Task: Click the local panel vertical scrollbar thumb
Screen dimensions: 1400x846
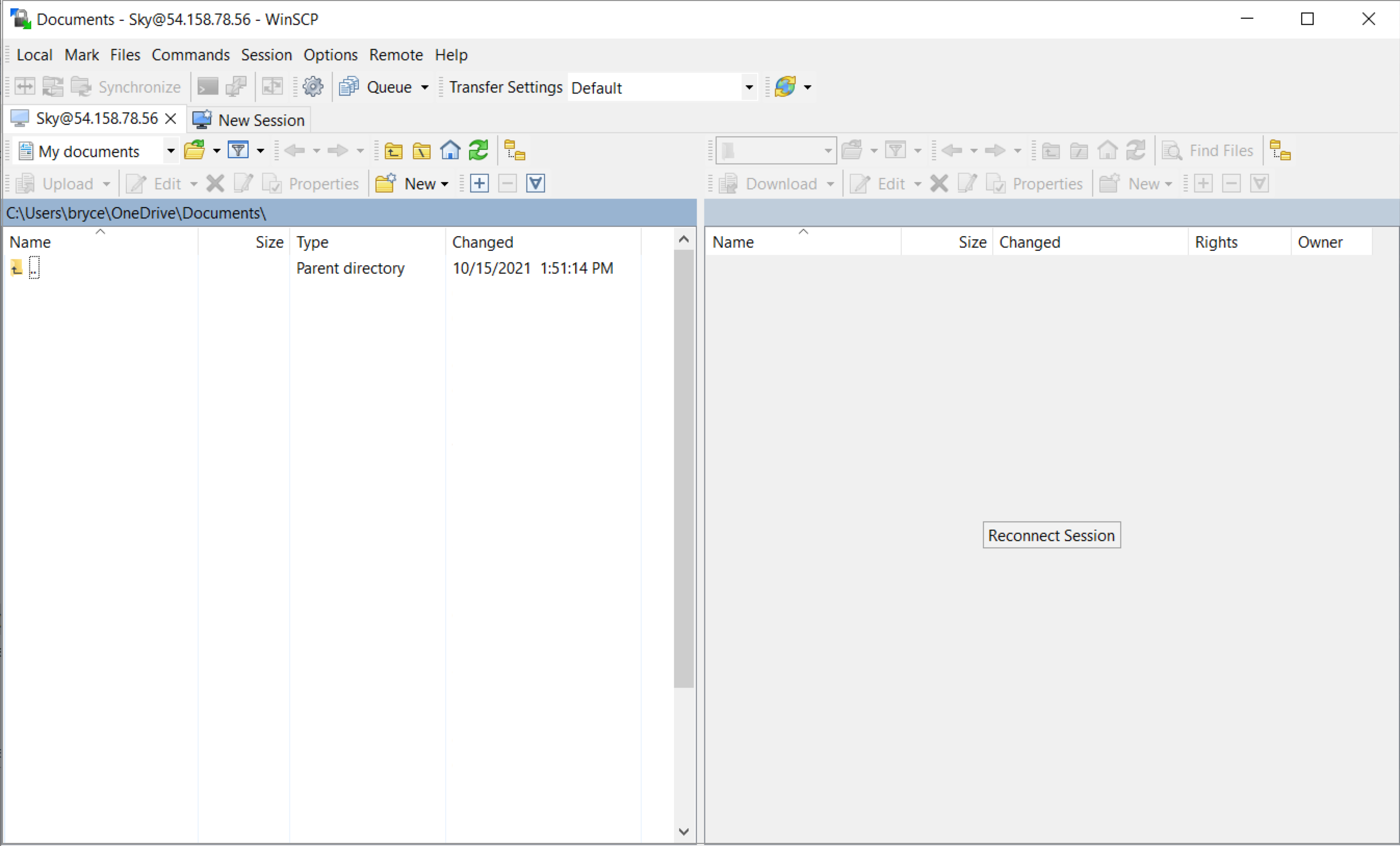Action: 684,468
